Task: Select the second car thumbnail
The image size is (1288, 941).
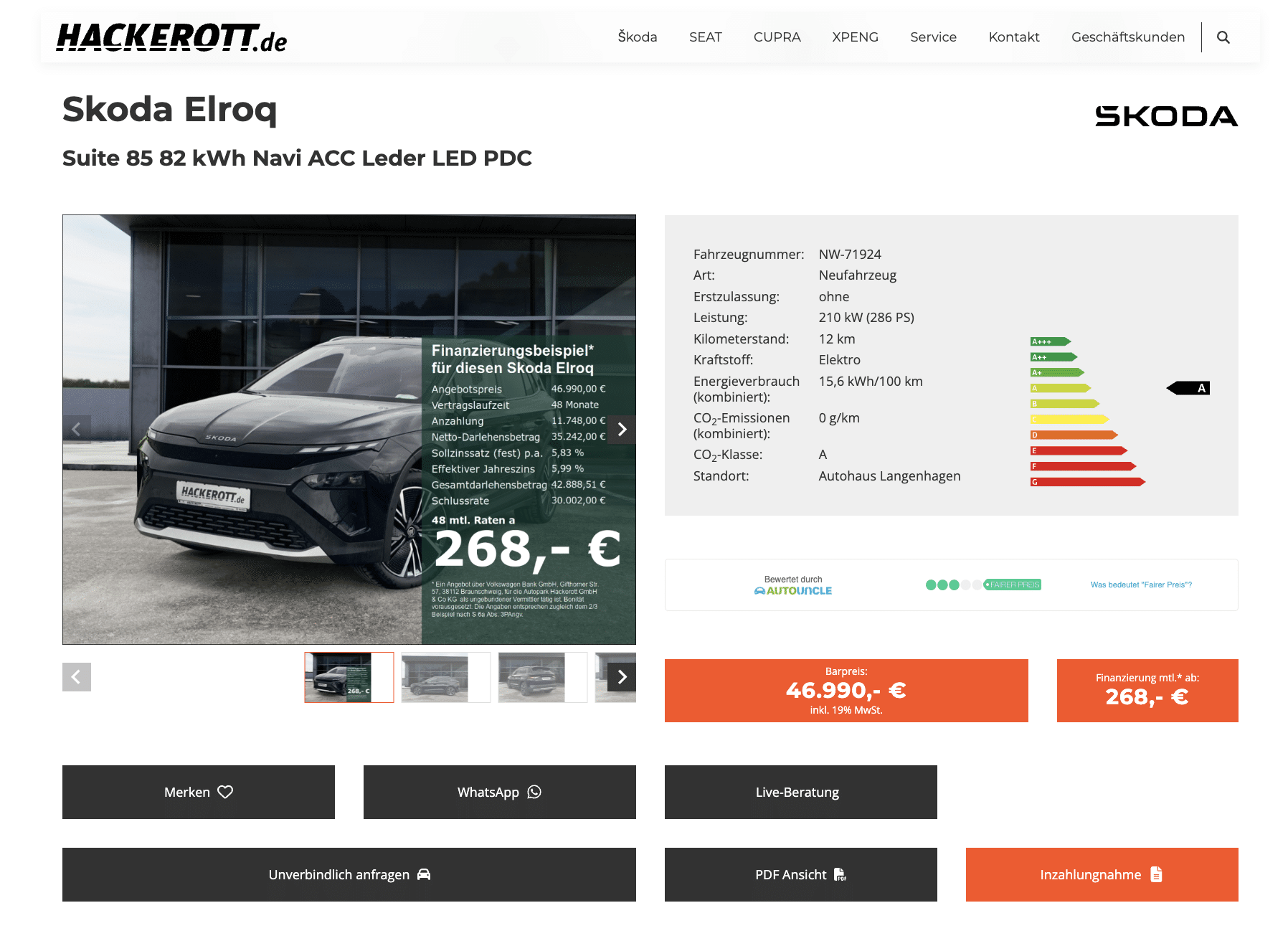Action: point(446,677)
